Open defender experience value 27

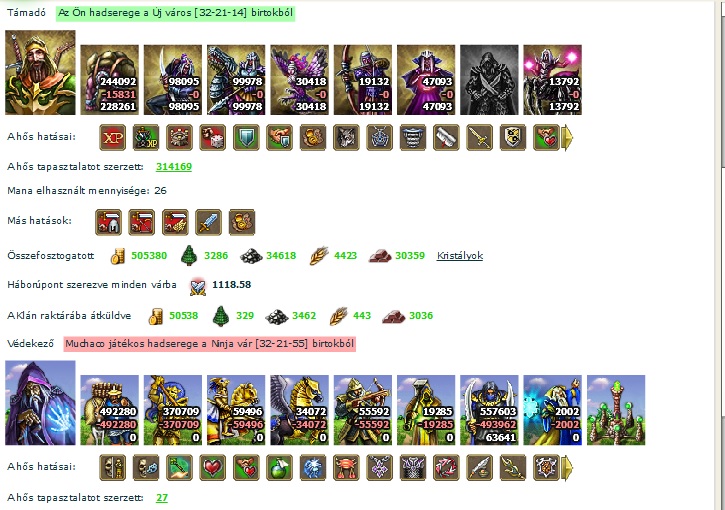point(162,498)
